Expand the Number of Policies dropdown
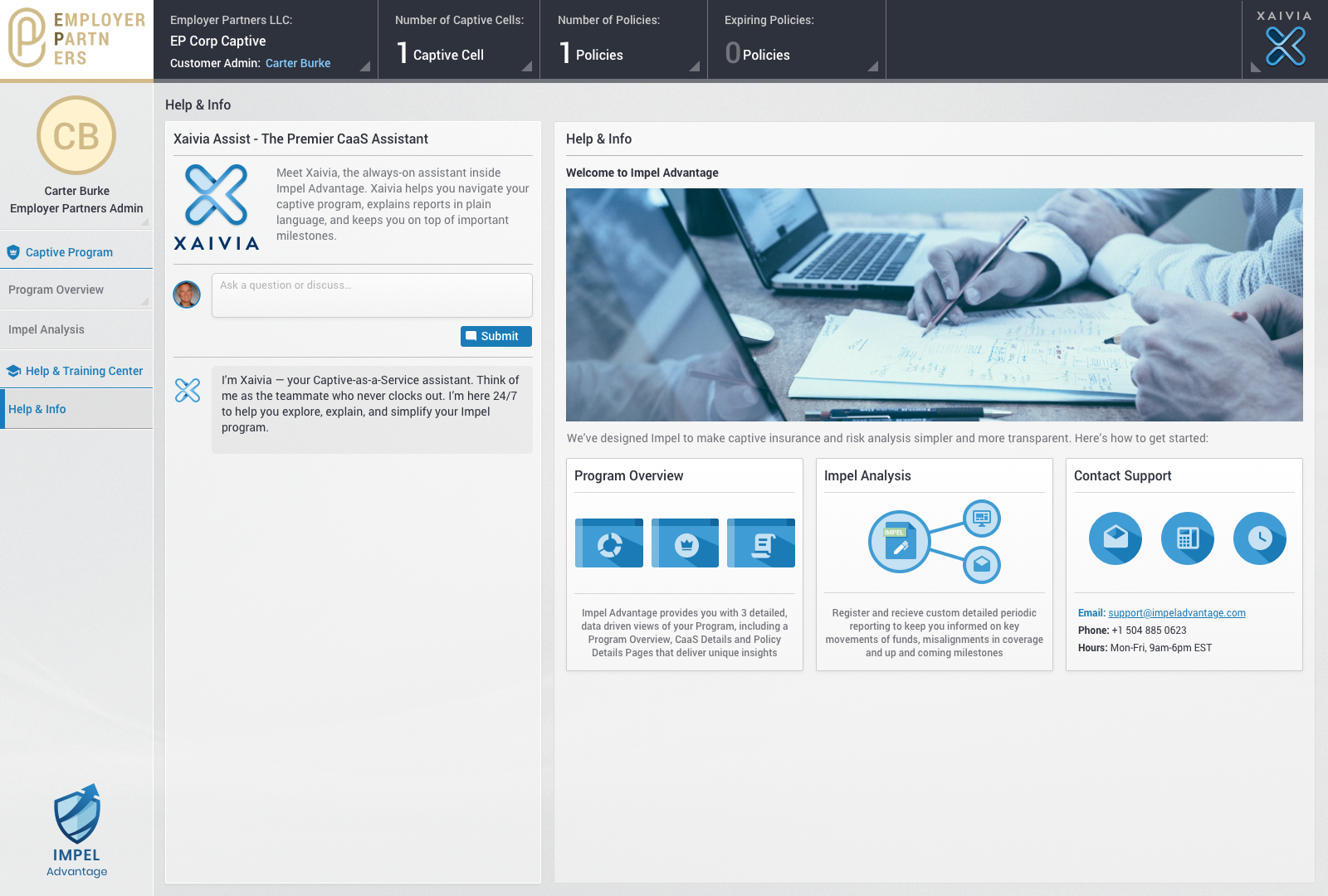Viewport: 1328px width, 896px height. point(695,66)
